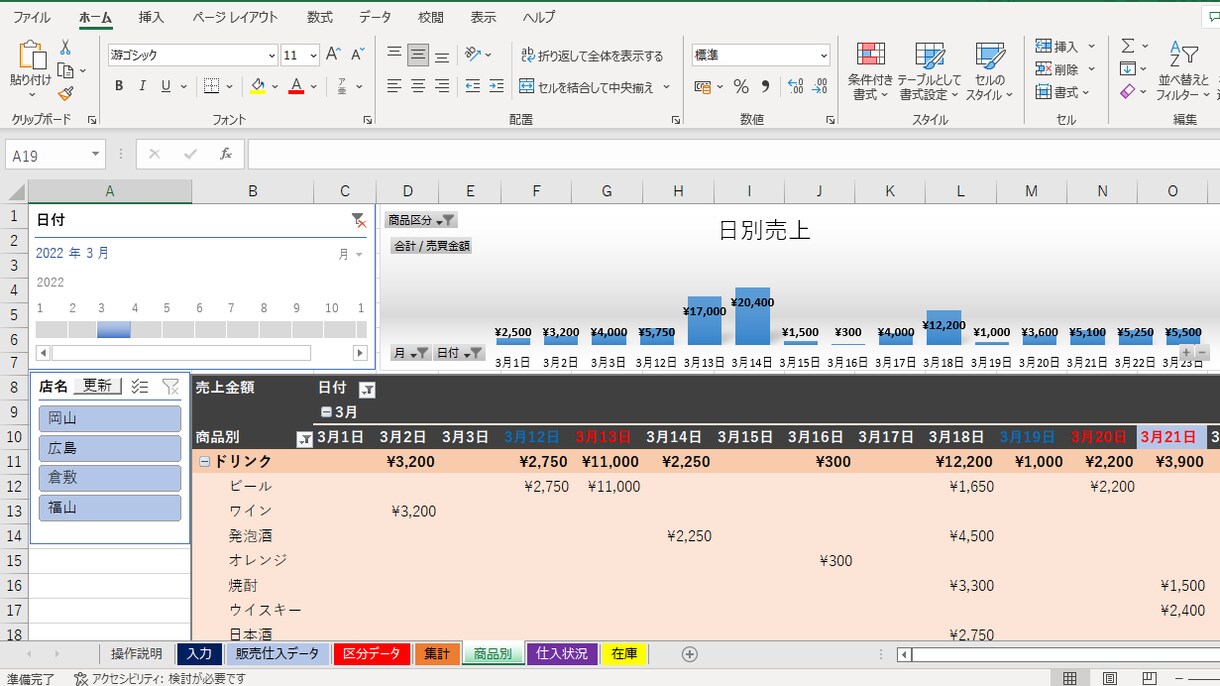Toggle the 倉敷 slicer item
1220x686 pixels.
tap(110, 478)
